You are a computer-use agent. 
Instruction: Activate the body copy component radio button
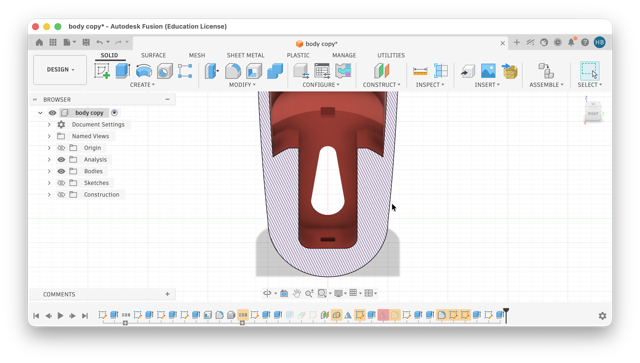[114, 113]
